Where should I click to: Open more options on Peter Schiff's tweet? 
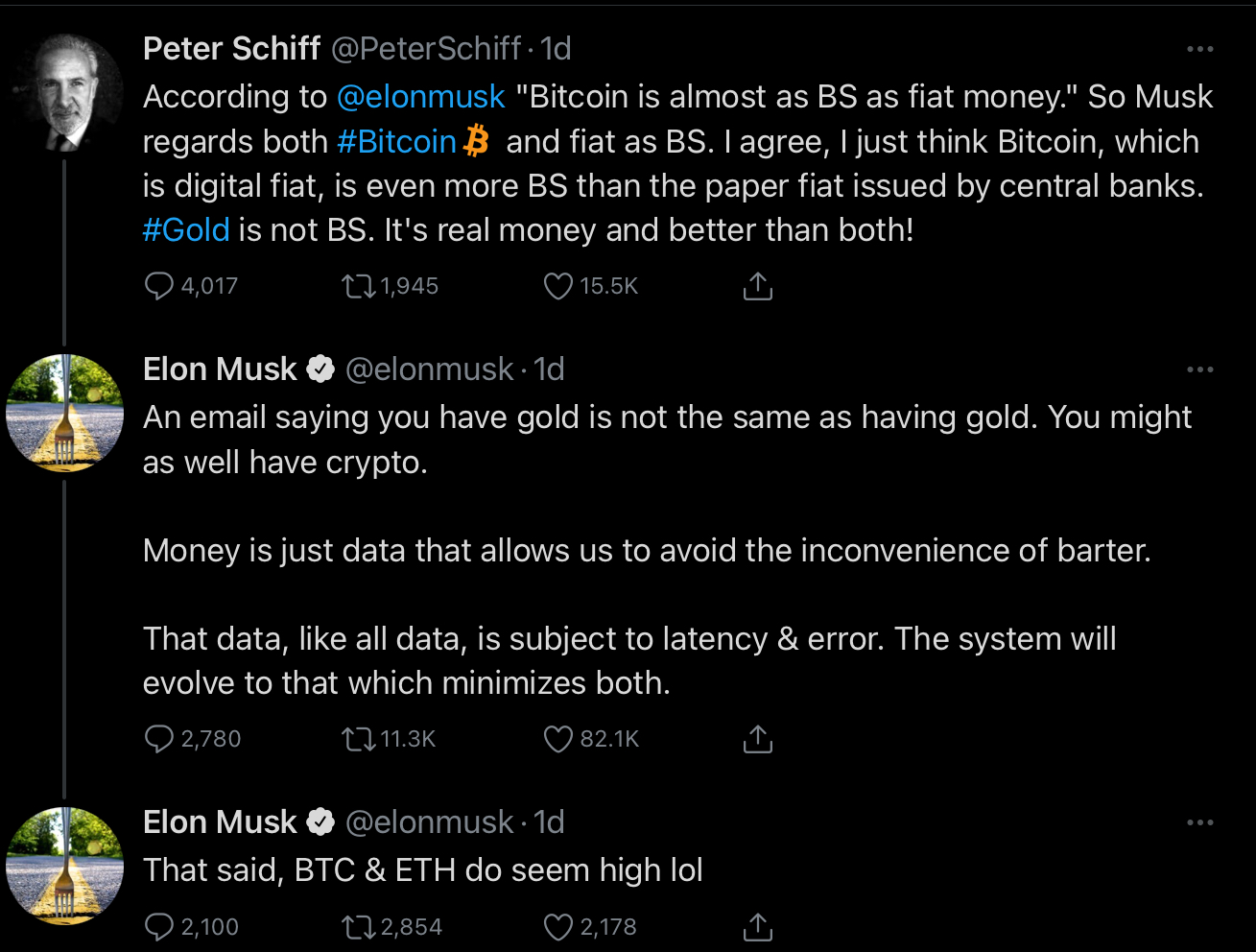[x=1199, y=49]
